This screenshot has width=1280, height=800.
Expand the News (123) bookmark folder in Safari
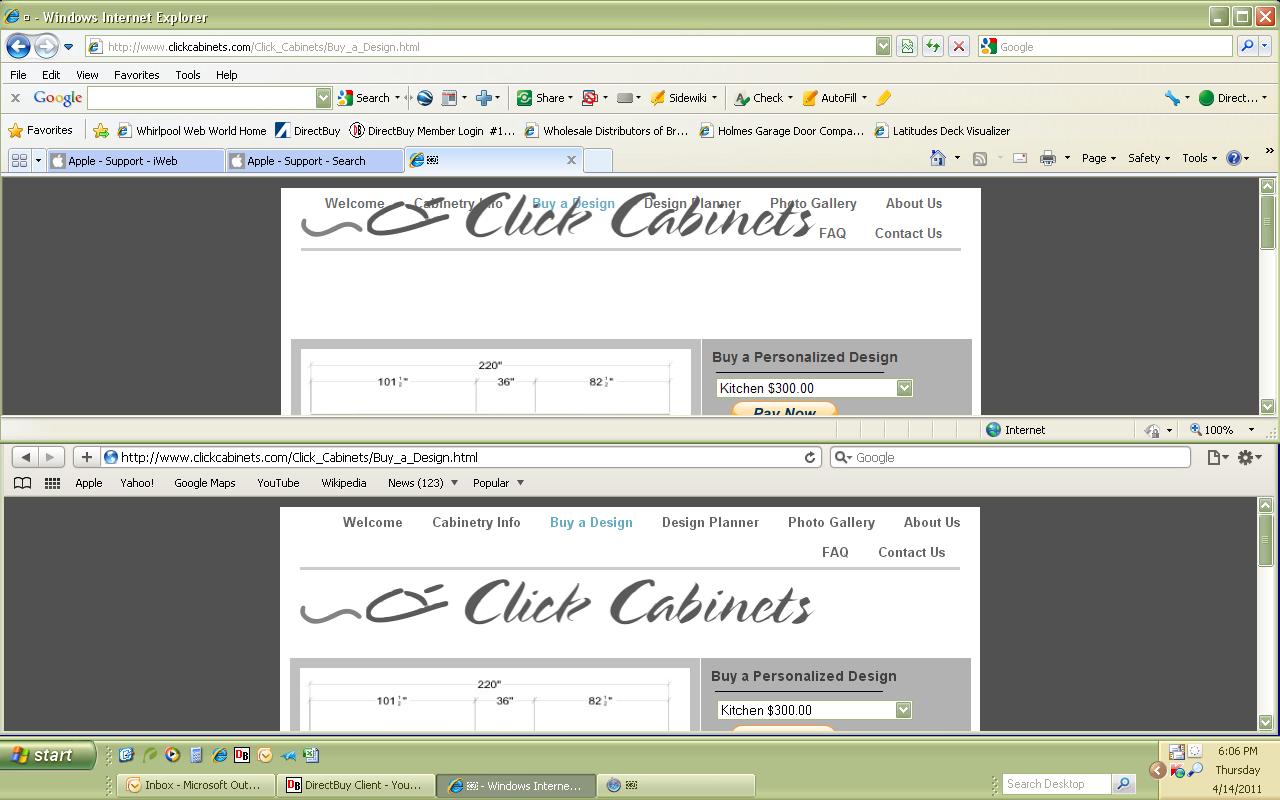point(454,483)
